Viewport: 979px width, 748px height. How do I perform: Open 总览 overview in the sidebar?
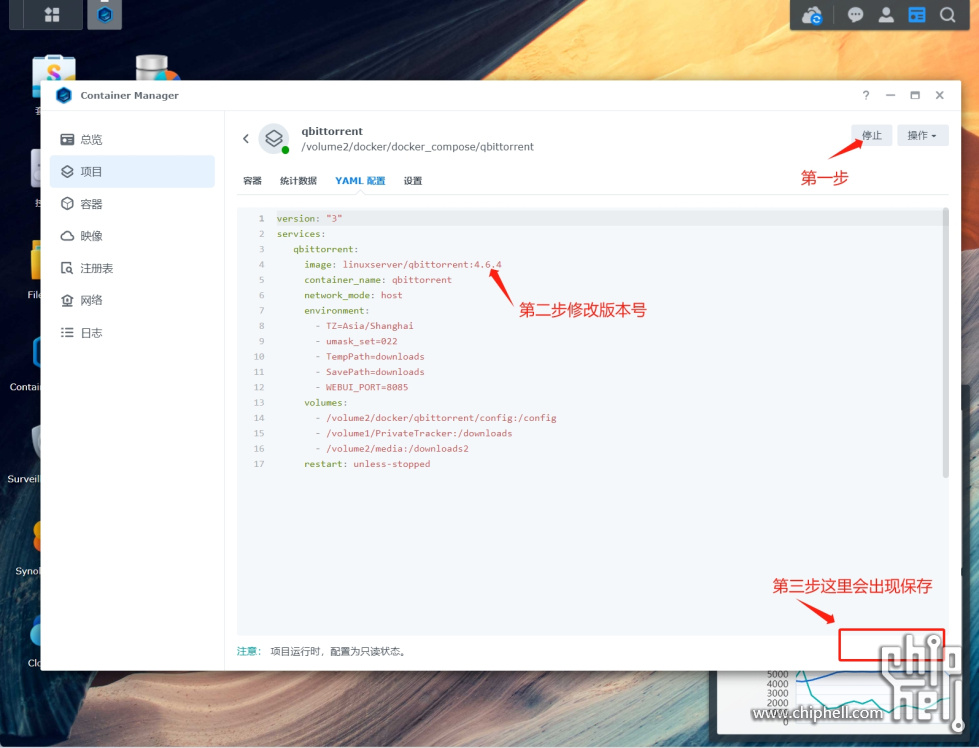tap(132, 139)
